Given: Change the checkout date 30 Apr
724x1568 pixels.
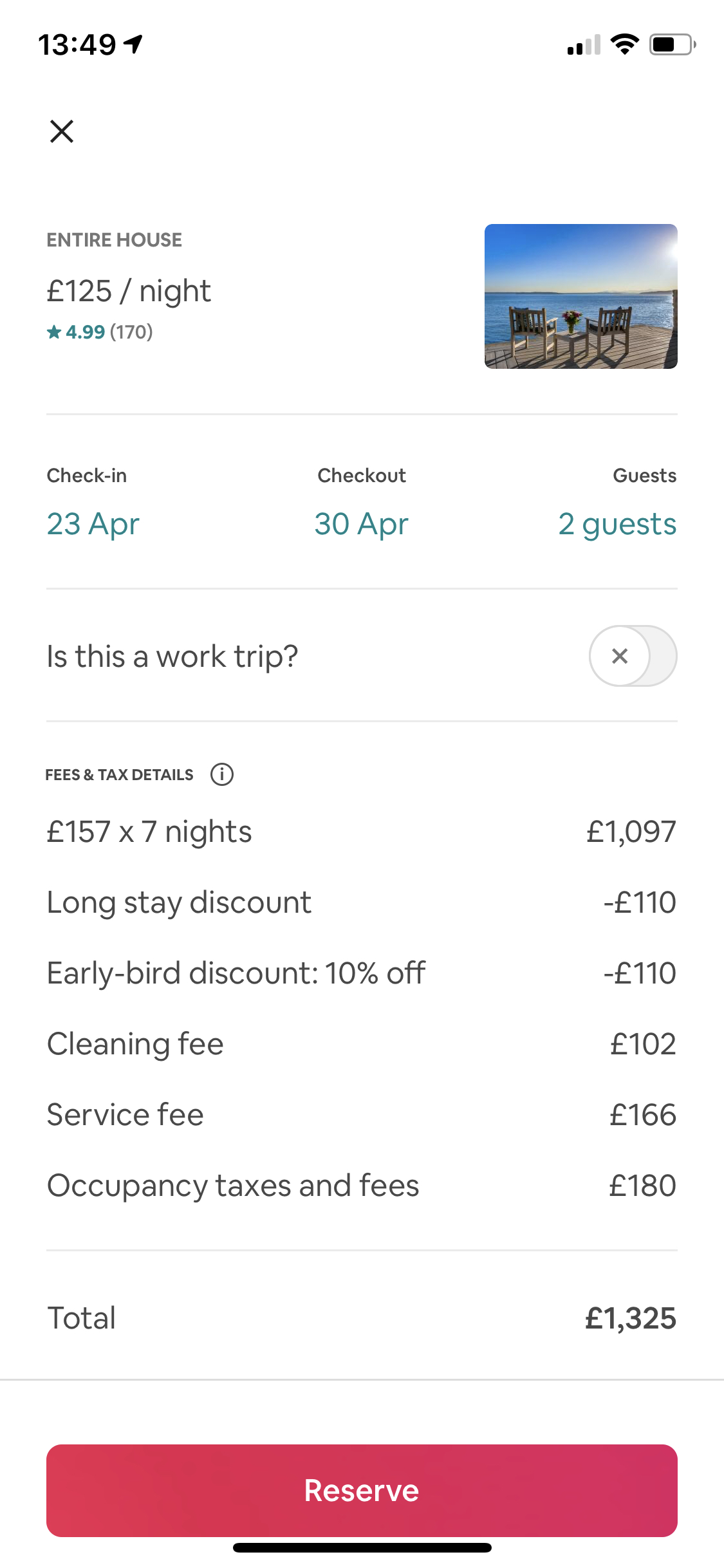Looking at the screenshot, I should [361, 524].
